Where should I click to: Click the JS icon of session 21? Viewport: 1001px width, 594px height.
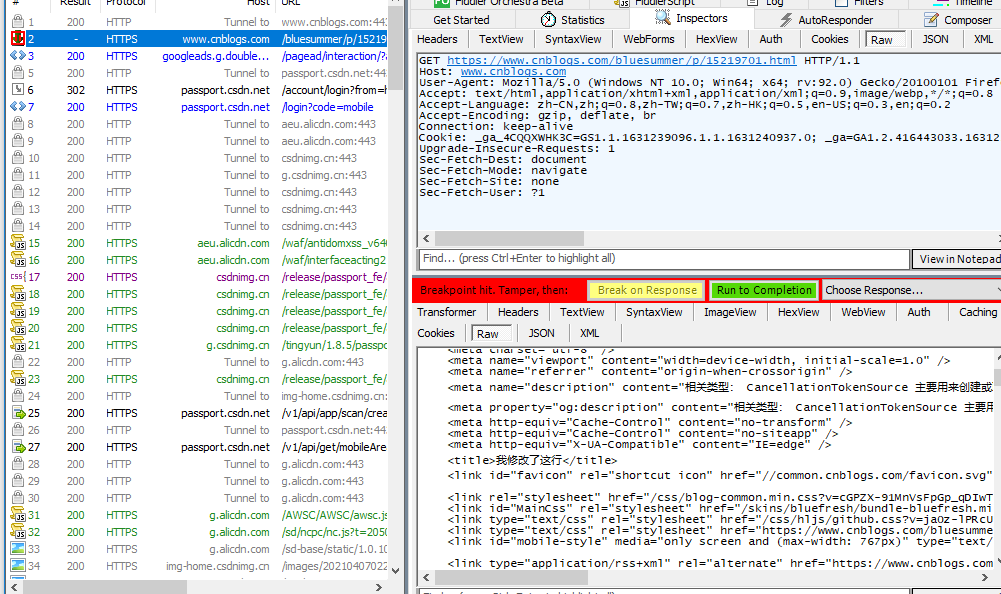point(18,345)
